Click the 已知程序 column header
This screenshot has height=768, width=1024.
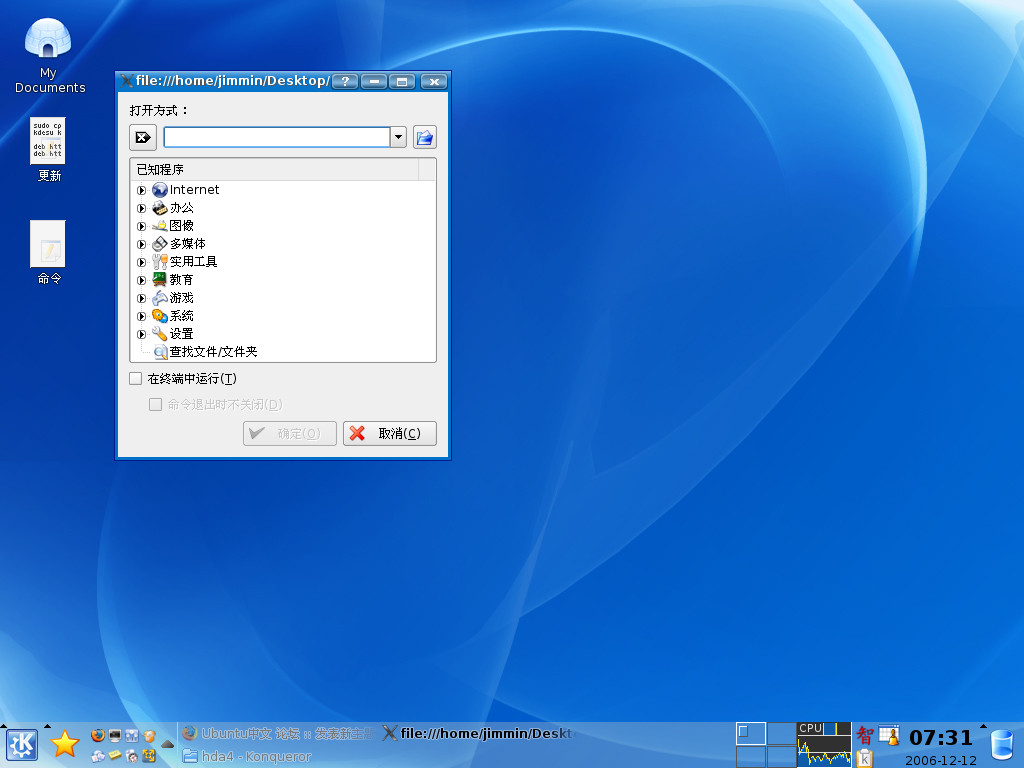[x=274, y=170]
